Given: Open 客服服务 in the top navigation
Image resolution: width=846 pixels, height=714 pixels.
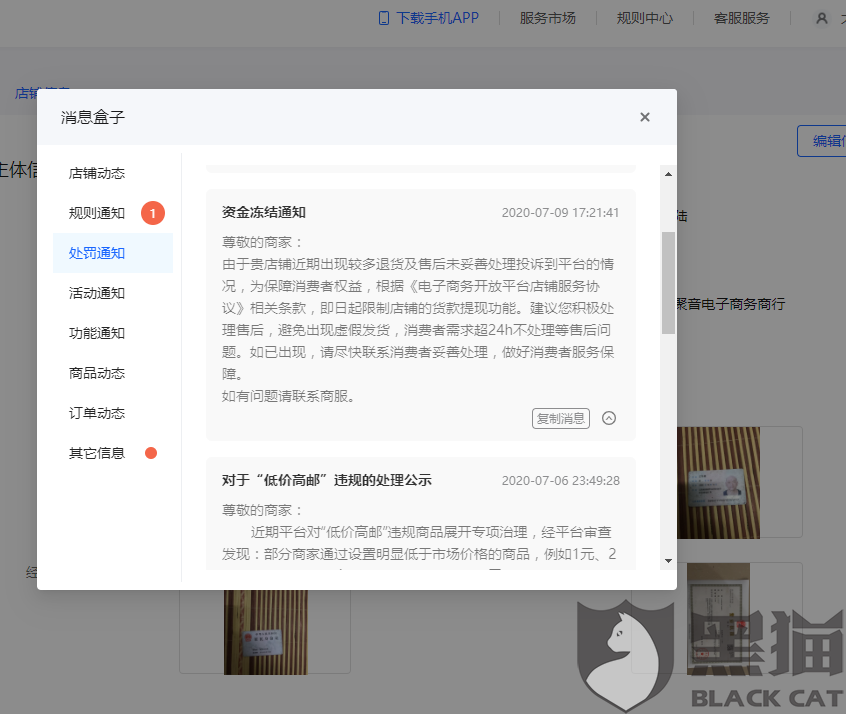Looking at the screenshot, I should (x=742, y=18).
